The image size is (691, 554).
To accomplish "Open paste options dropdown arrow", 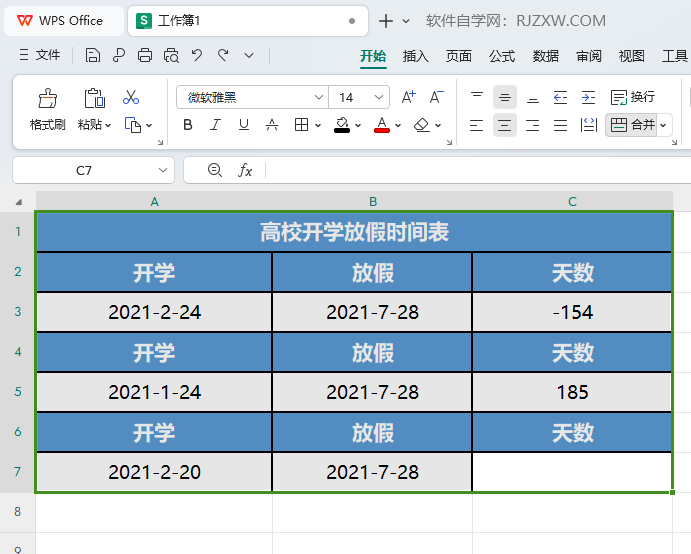I will click(x=108, y=126).
